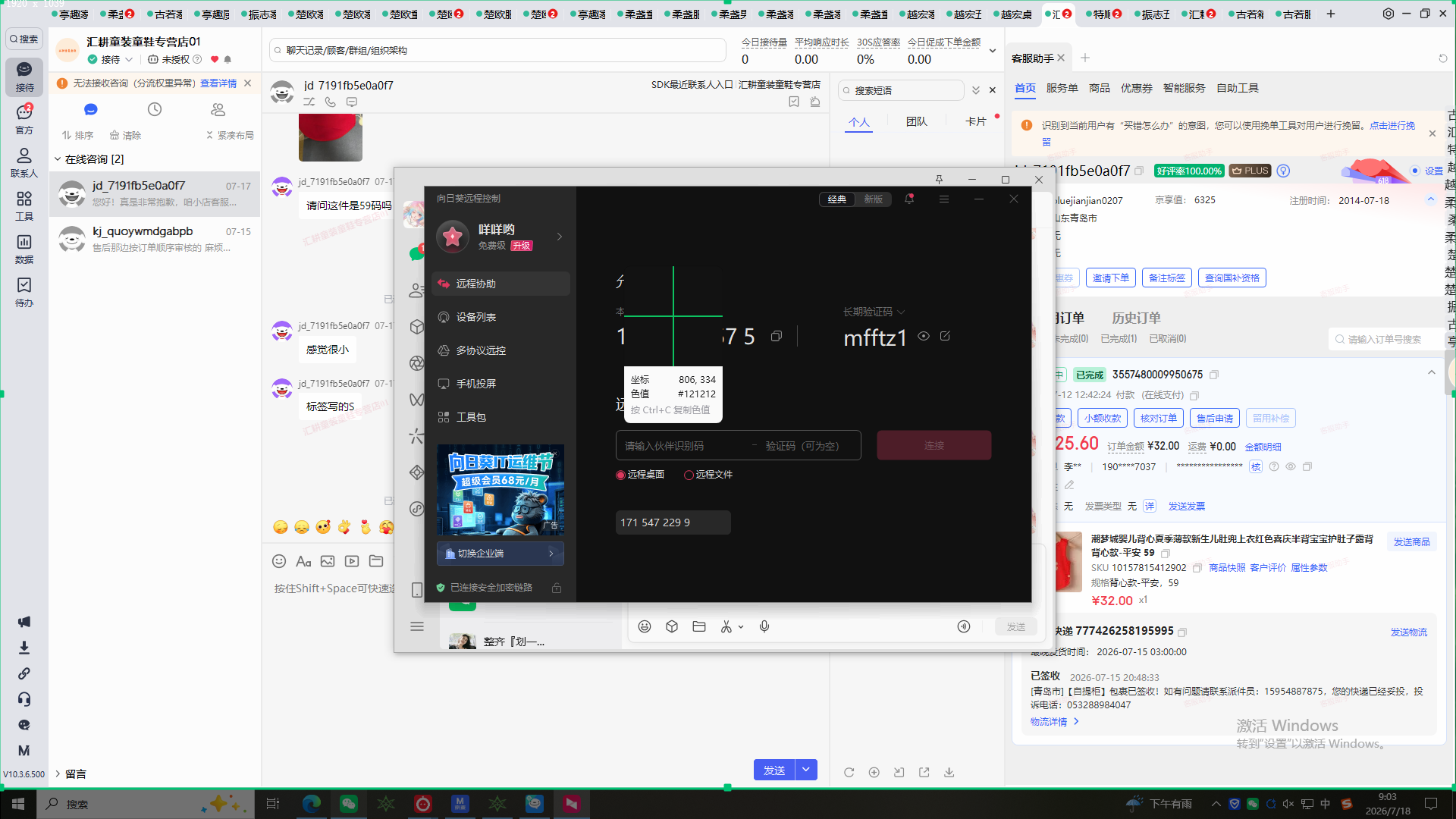This screenshot has height=819, width=1456.
Task: Expand the daily statistics chevron
Action: pos(993,51)
